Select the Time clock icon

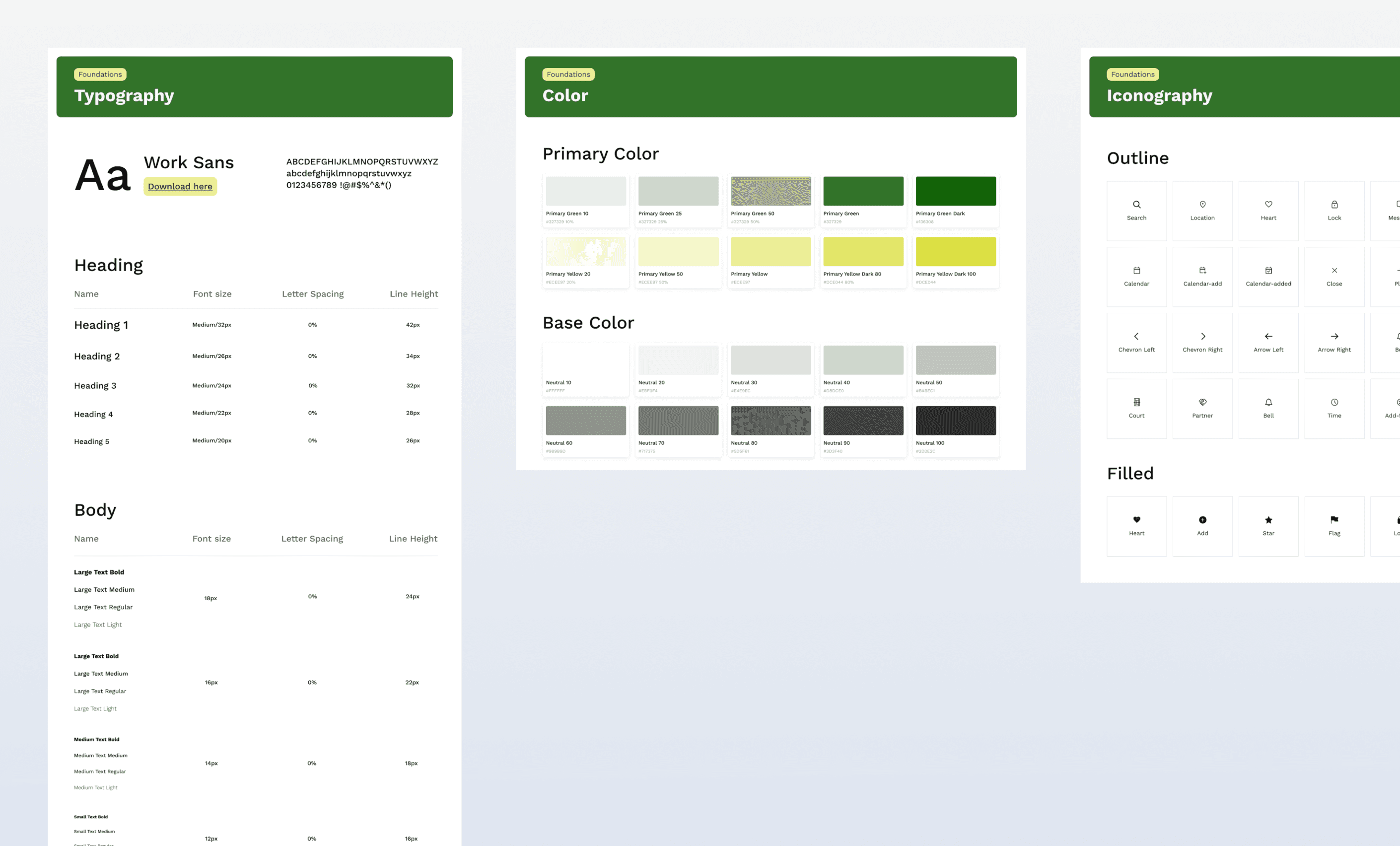pyautogui.click(x=1334, y=402)
